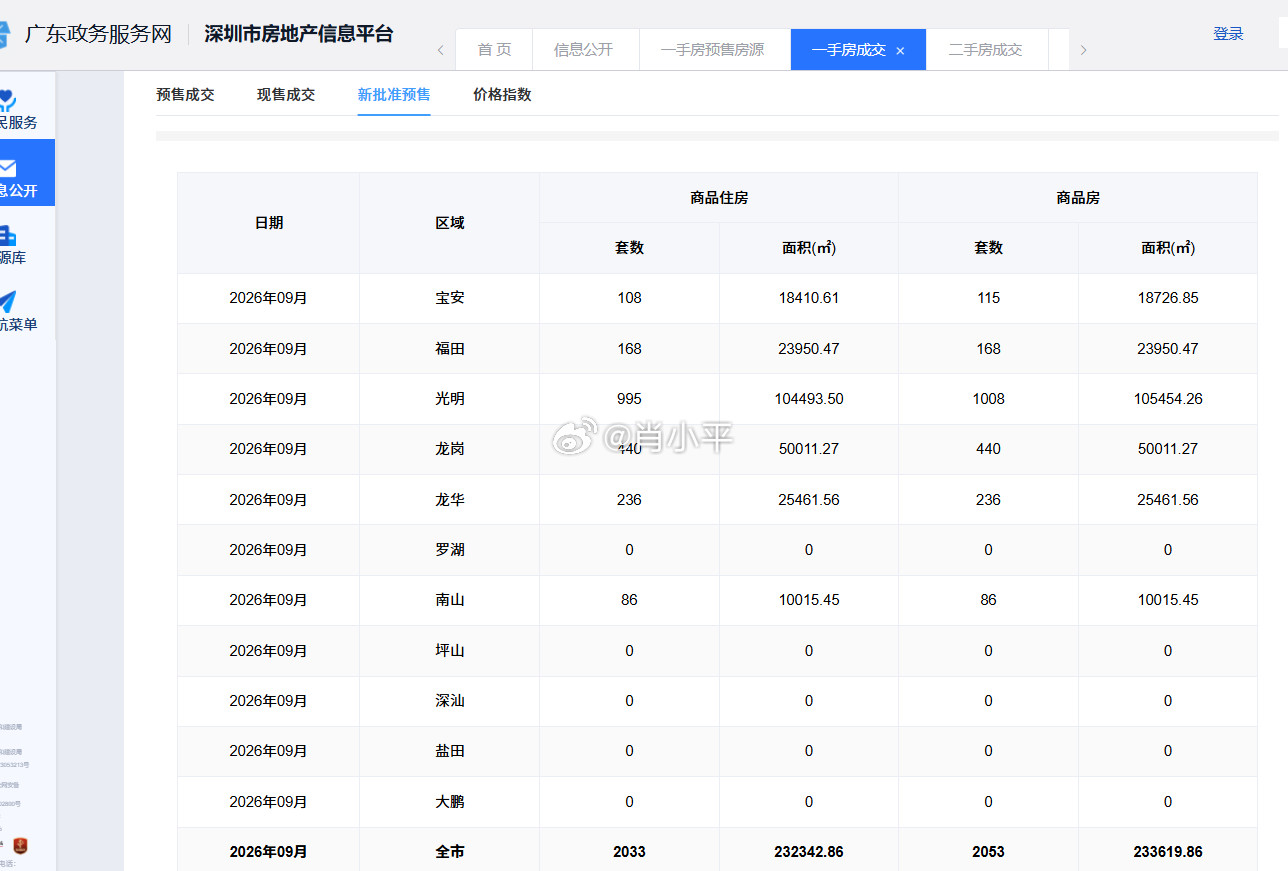Click the total 232342.86 in 全市 row

[809, 852]
